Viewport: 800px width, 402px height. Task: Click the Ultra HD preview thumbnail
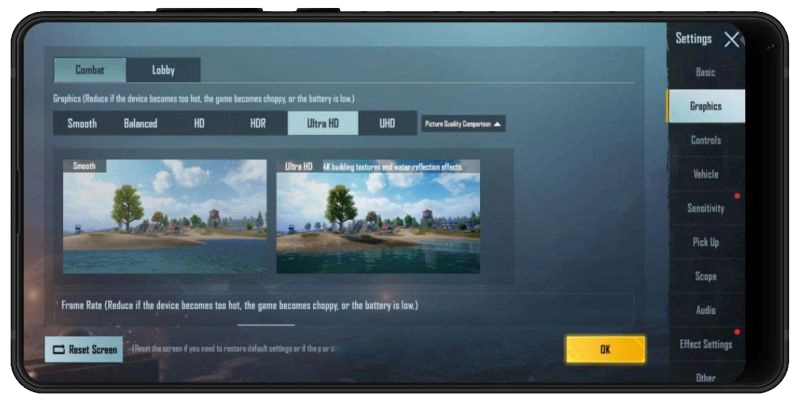(378, 216)
